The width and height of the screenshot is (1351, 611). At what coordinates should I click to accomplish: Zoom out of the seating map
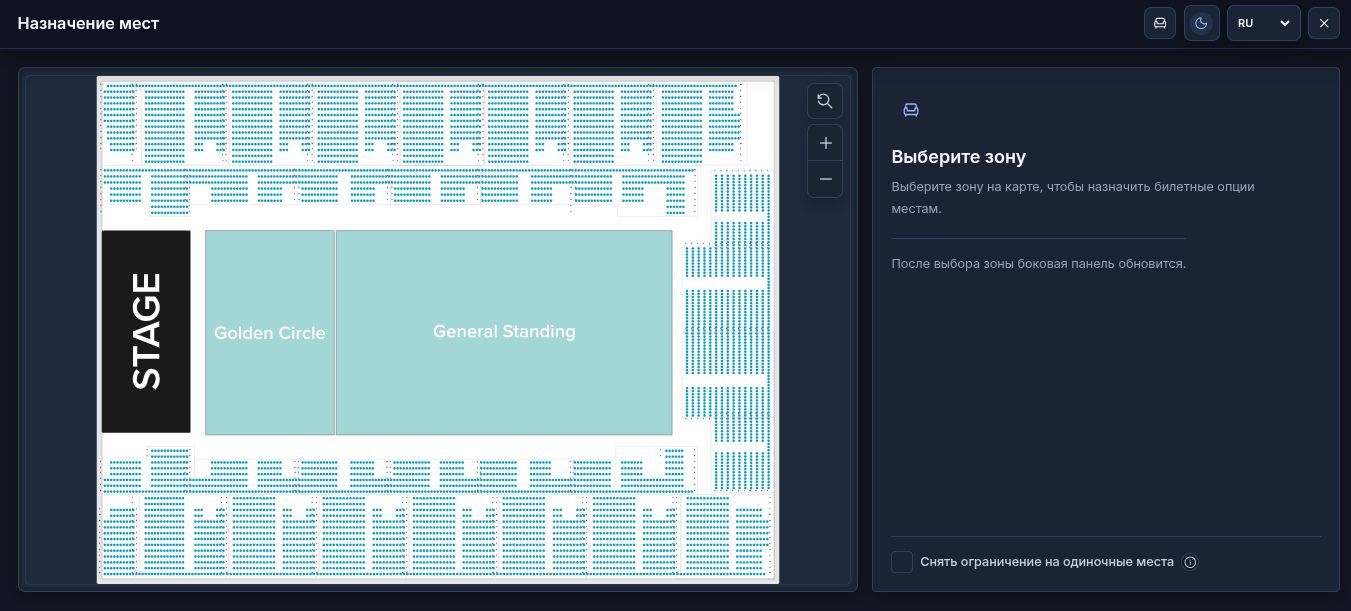coord(825,179)
